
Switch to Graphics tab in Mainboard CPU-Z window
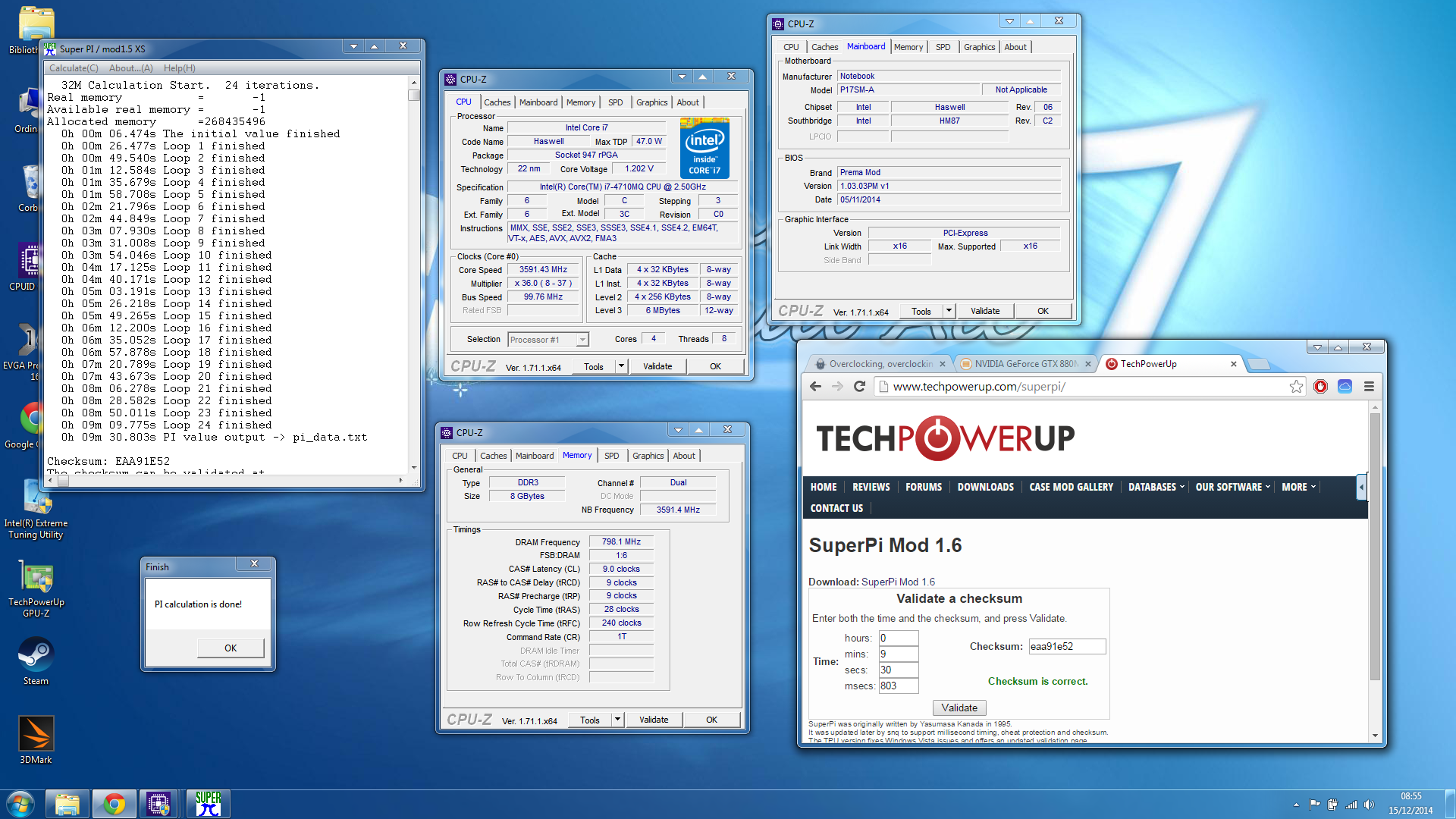[x=979, y=47]
